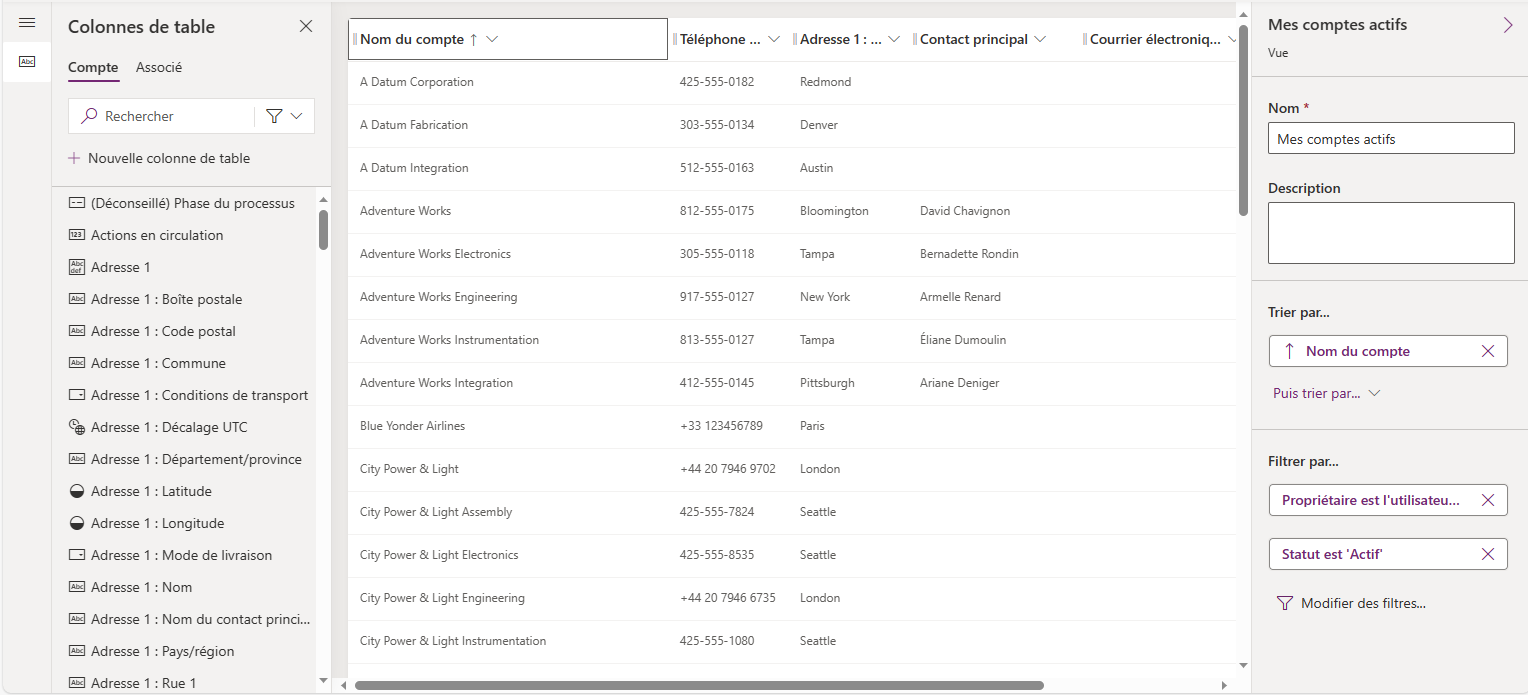Image resolution: width=1528 pixels, height=695 pixels.
Task: Close the Colonnes de table panel
Action: pyautogui.click(x=306, y=26)
